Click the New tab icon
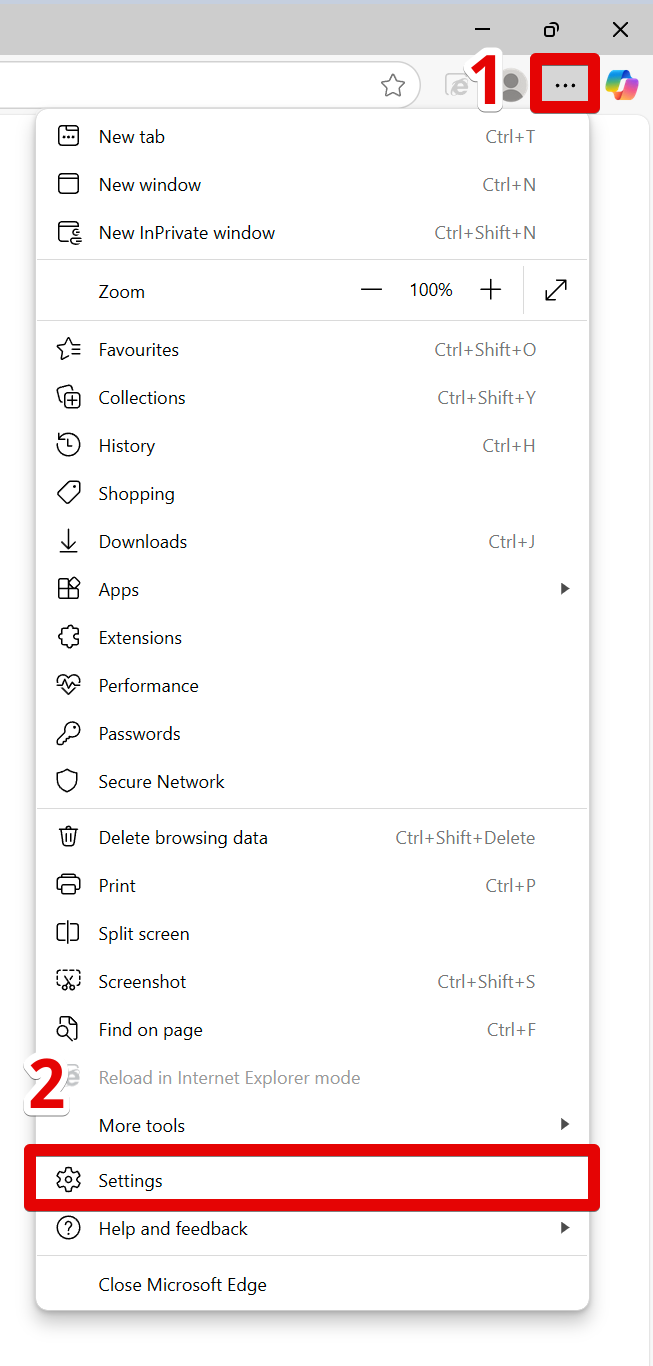 (68, 136)
